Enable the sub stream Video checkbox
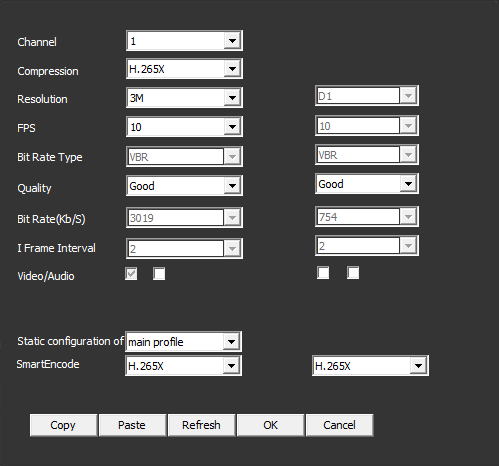Image resolution: width=499 pixels, height=466 pixels. pyautogui.click(x=323, y=273)
